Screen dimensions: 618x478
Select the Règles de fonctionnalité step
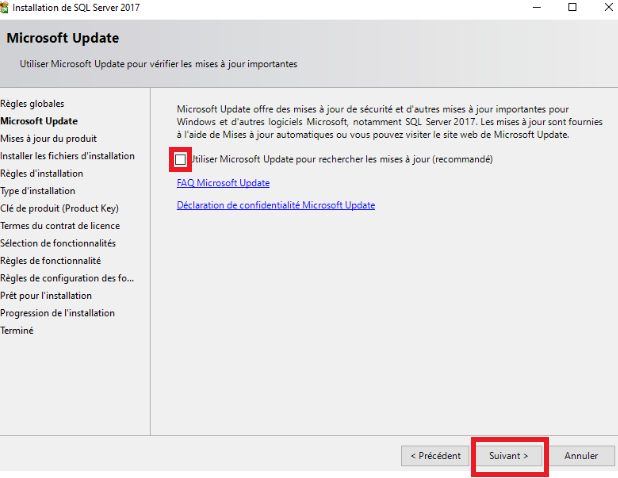click(x=50, y=261)
